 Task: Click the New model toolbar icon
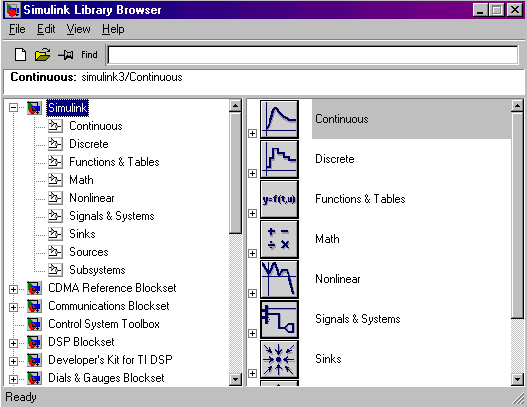(x=21, y=54)
